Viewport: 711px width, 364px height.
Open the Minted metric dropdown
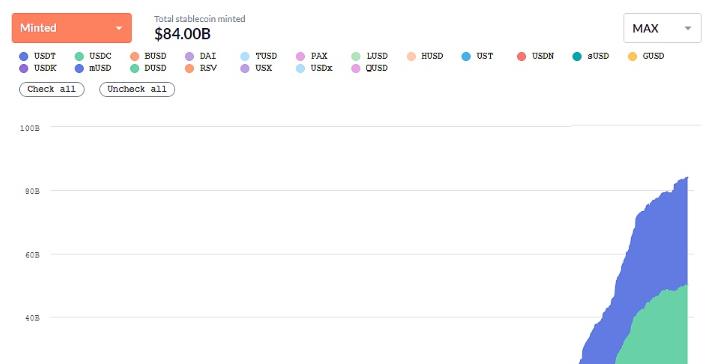(x=72, y=28)
